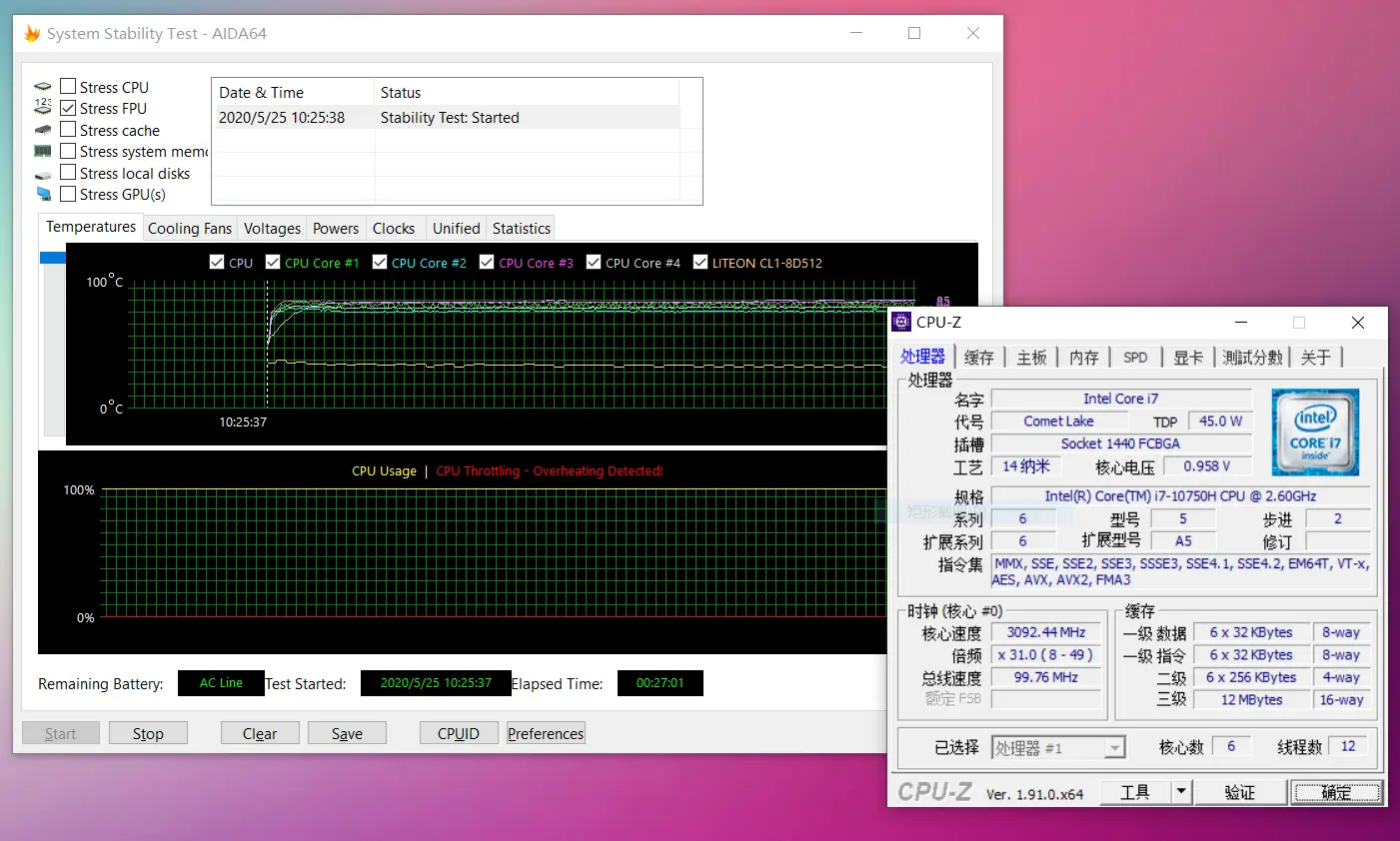Click the 验证 button in CPU-Z

coord(1239,792)
